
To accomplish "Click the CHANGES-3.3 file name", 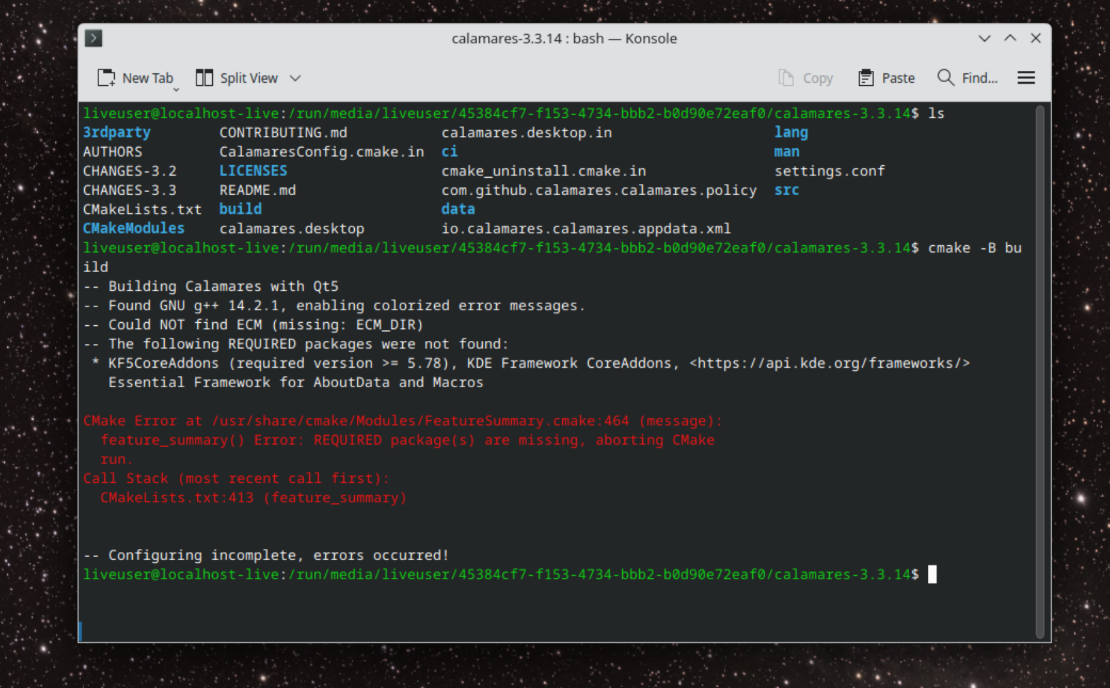I will click(x=130, y=190).
